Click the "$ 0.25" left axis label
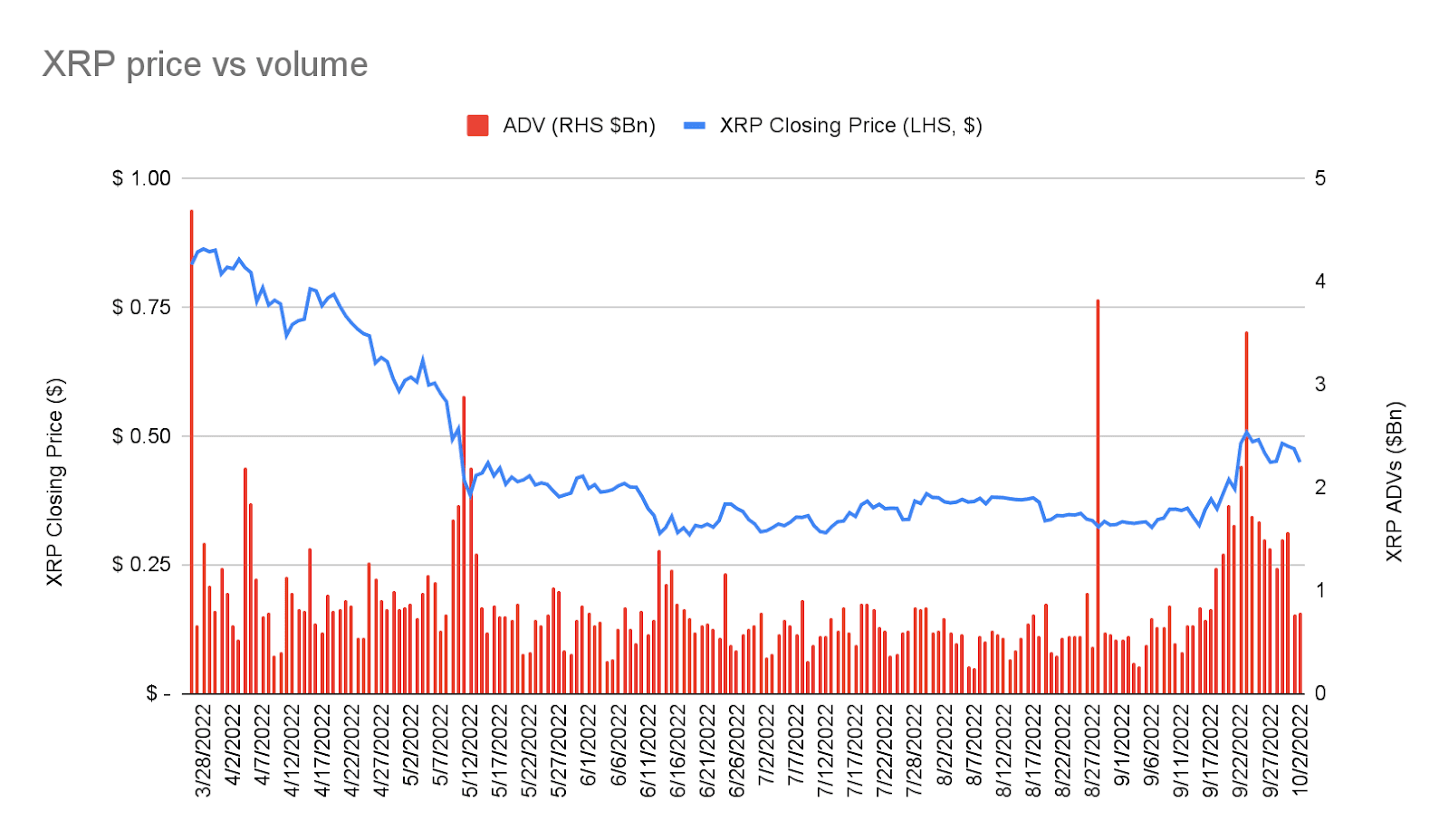1449x840 pixels. coord(141,565)
